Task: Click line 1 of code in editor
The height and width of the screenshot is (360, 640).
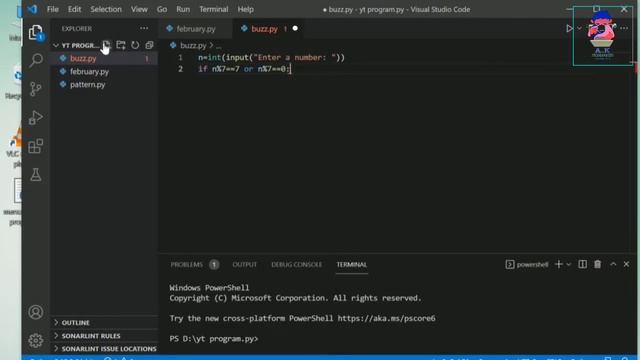Action: point(271,58)
